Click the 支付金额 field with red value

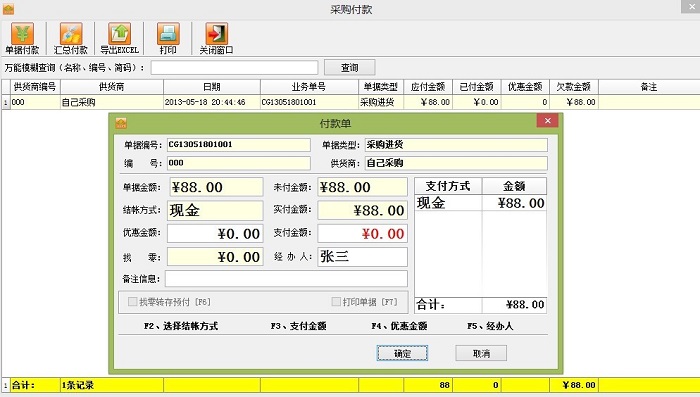pos(362,234)
